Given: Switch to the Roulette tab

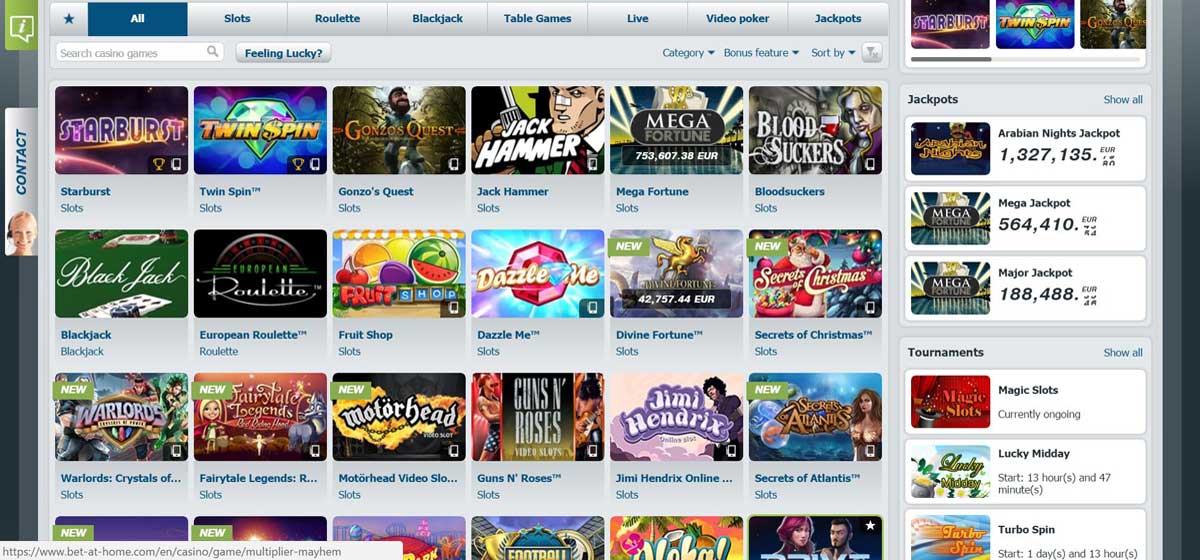Looking at the screenshot, I should [x=337, y=19].
